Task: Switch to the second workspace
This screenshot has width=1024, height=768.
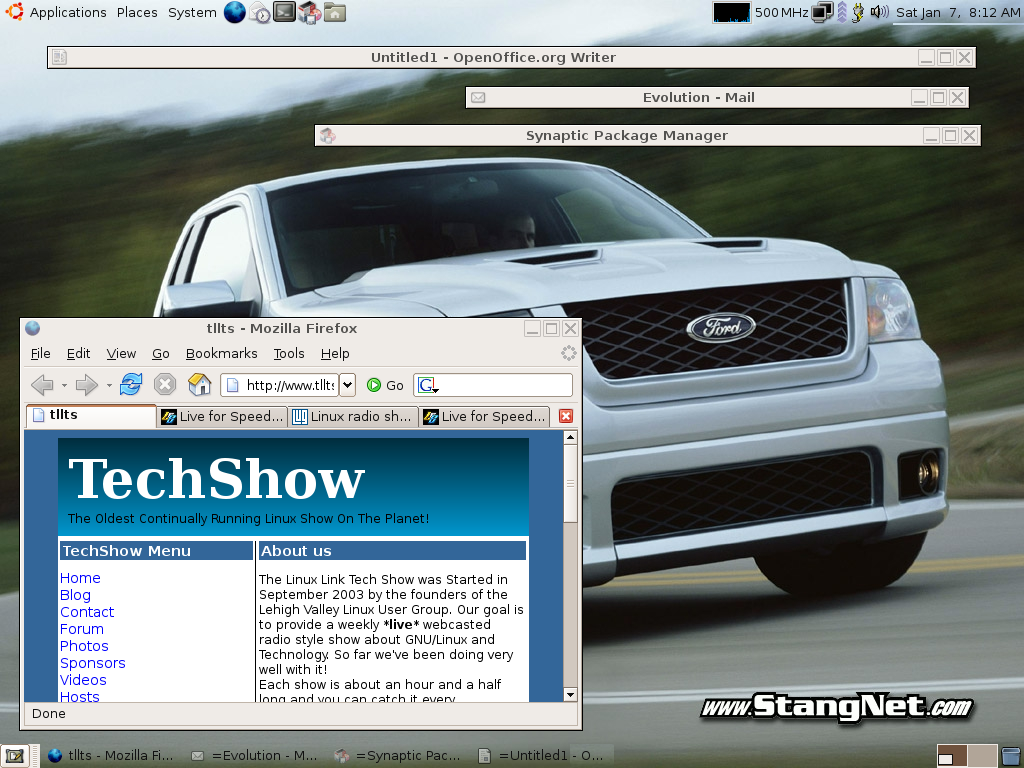Action: point(982,756)
